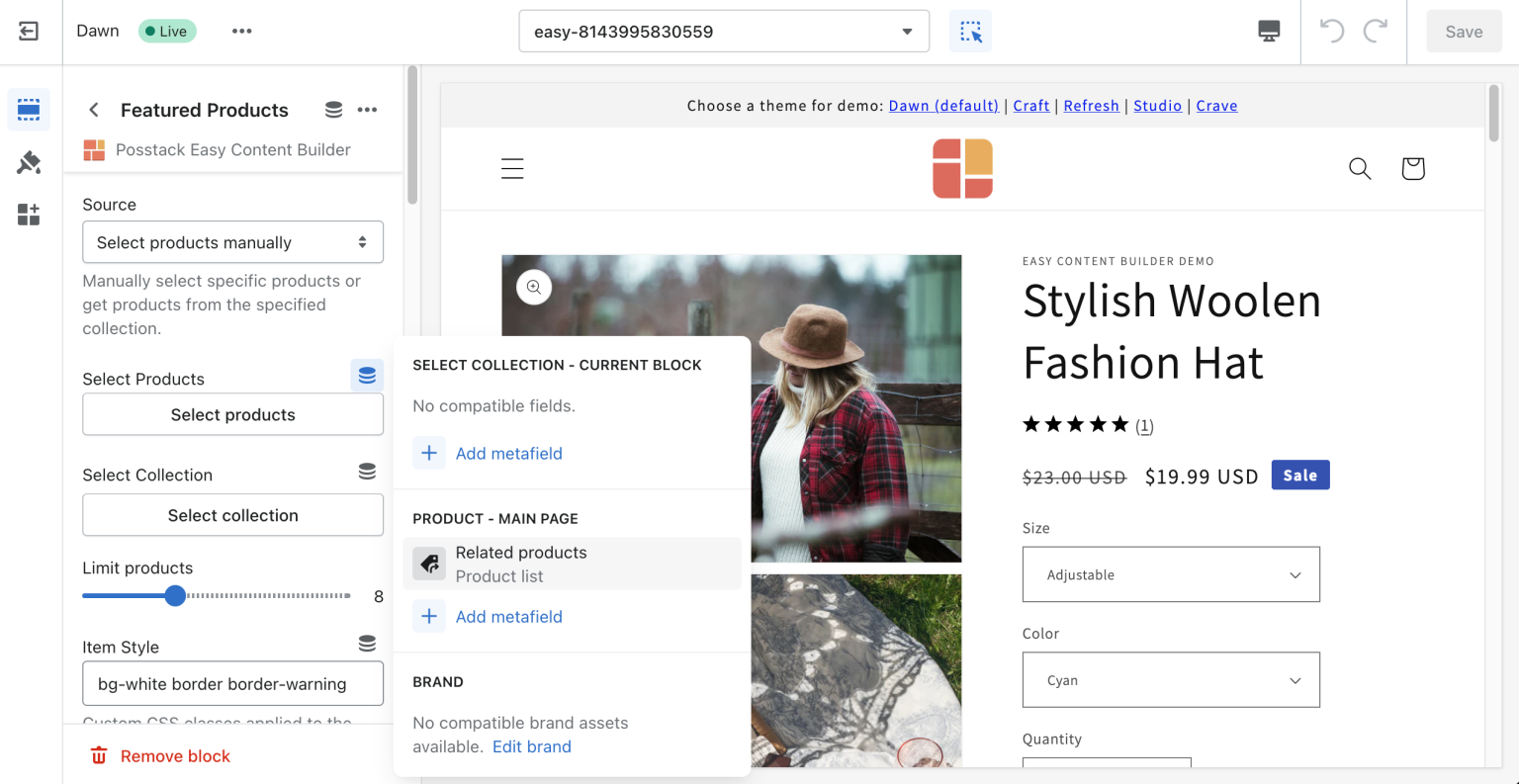Click the desktop viewport icon
Viewport: 1519px width, 784px height.
1269,32
